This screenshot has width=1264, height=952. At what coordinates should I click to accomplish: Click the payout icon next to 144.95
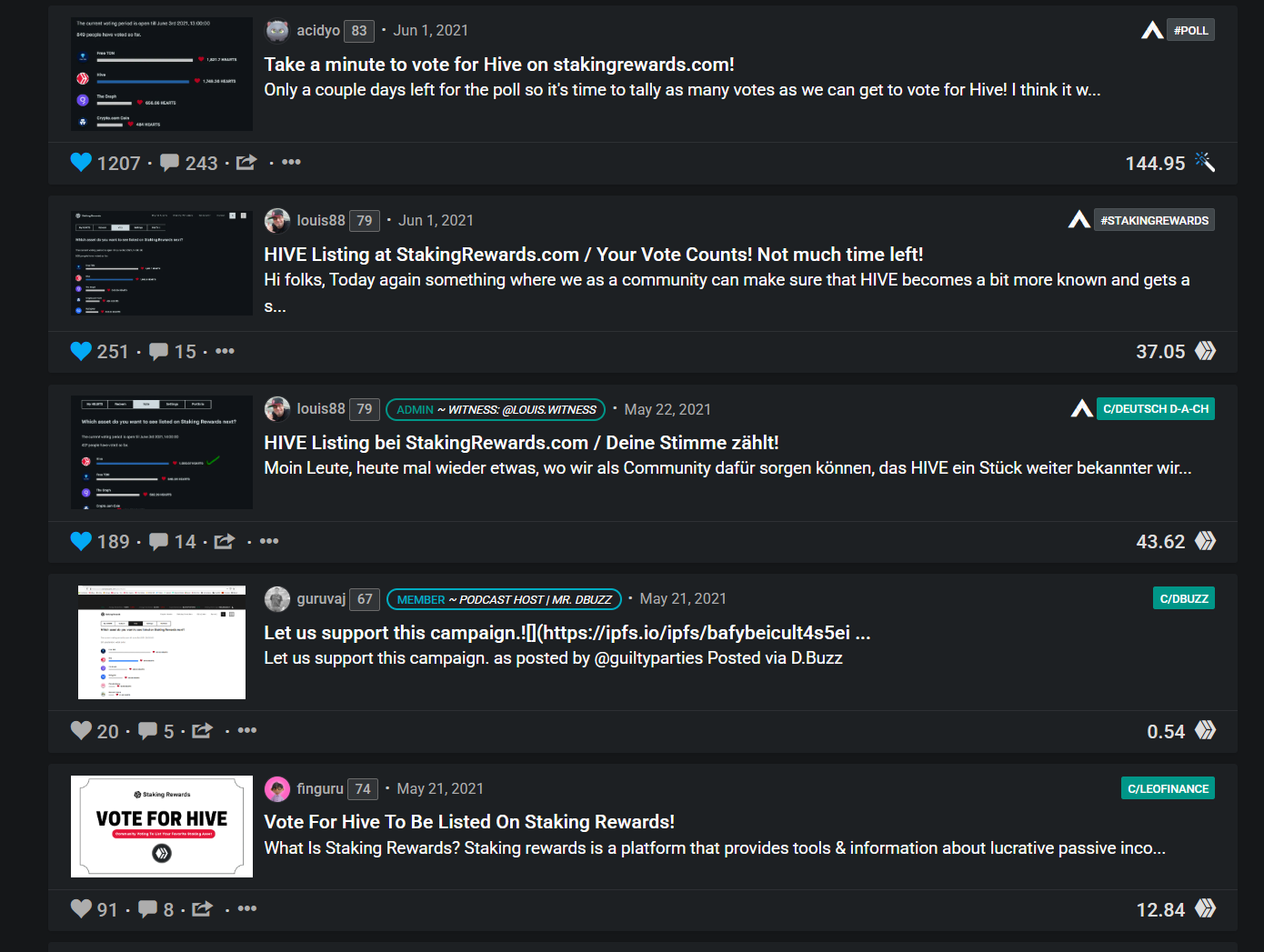click(1205, 162)
